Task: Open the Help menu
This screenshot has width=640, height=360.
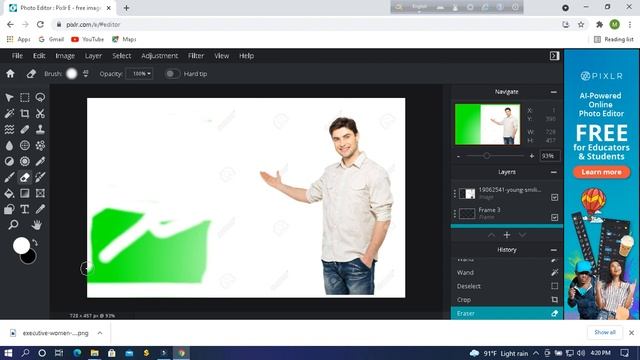Action: point(247,56)
